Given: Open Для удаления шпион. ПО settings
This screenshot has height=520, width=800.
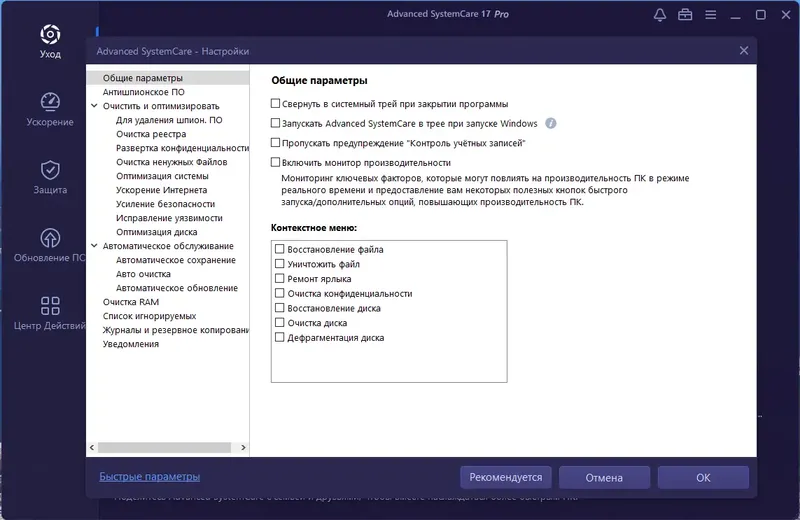Looking at the screenshot, I should (x=169, y=120).
